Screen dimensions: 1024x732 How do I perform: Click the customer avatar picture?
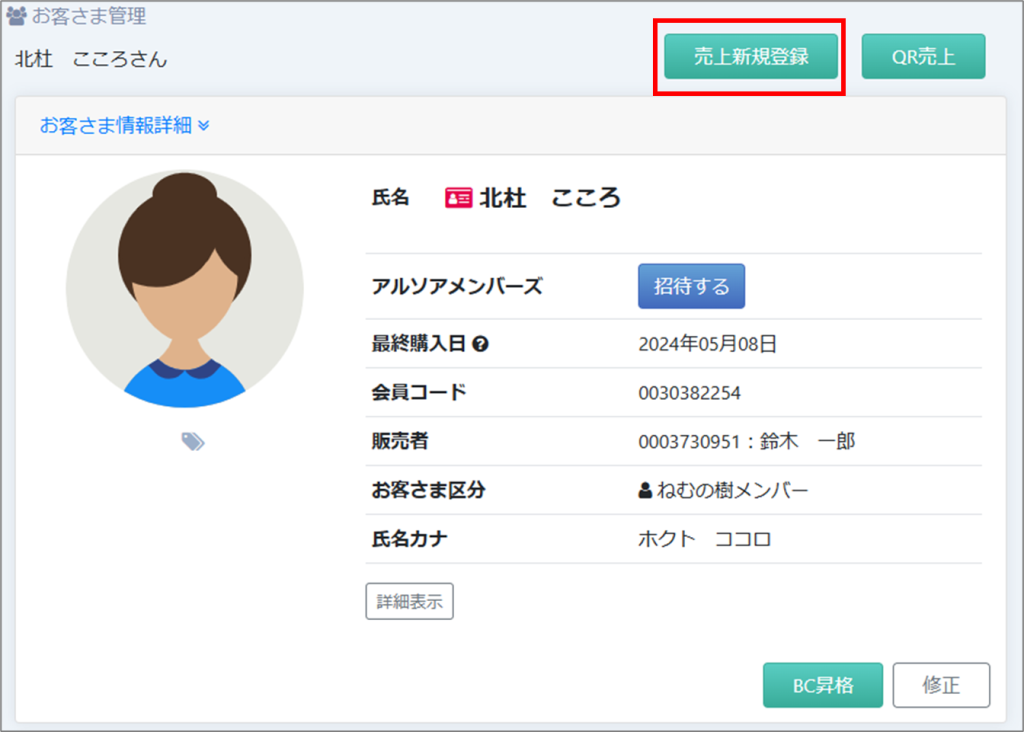click(x=185, y=289)
